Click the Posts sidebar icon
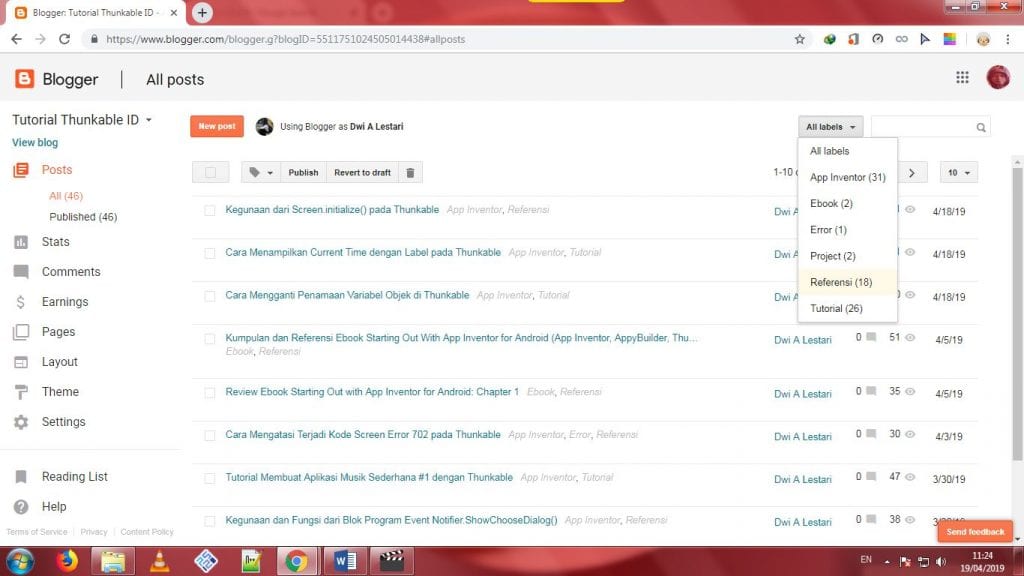This screenshot has height=576, width=1024. pyautogui.click(x=21, y=170)
